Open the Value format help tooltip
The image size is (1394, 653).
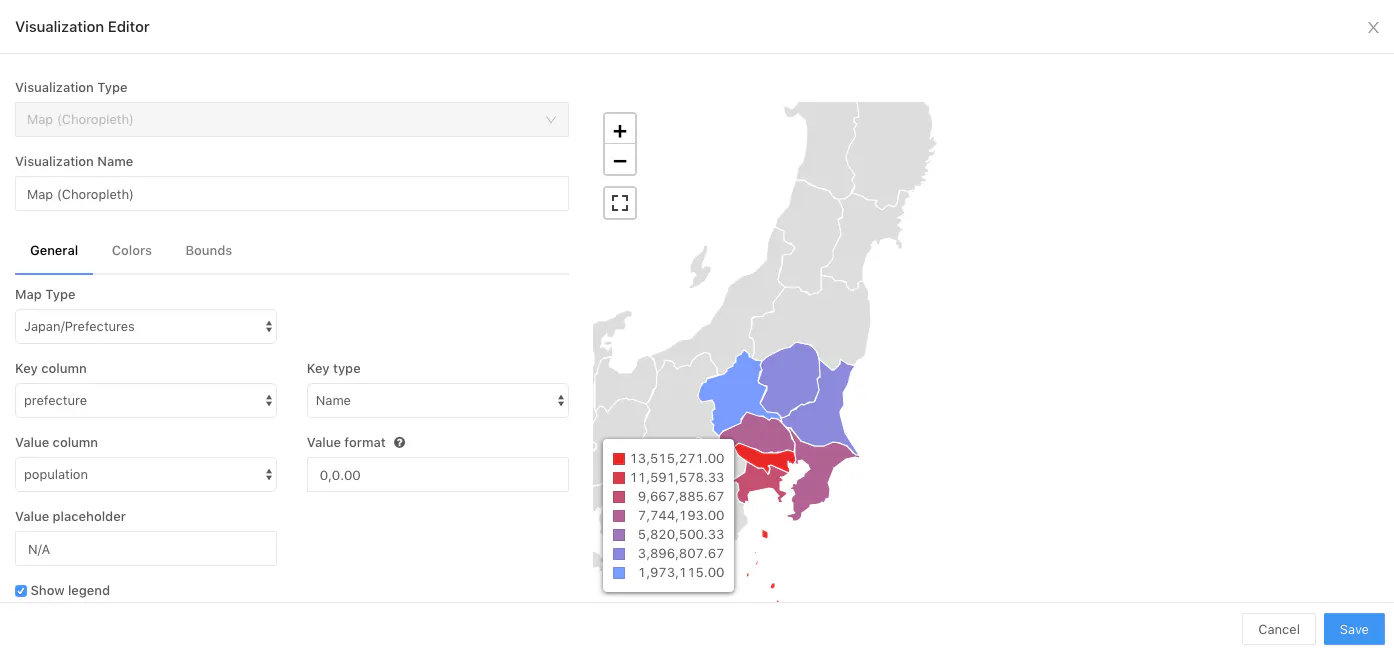point(399,442)
